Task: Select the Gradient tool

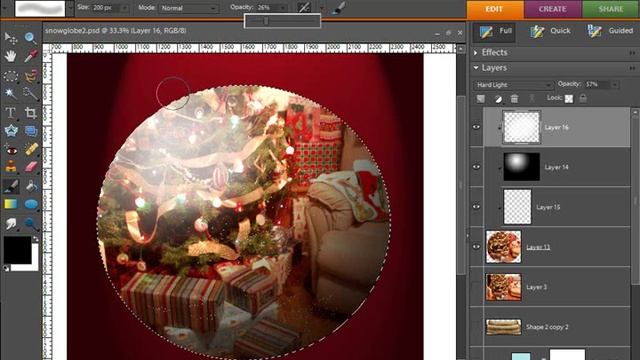Action: [11, 204]
